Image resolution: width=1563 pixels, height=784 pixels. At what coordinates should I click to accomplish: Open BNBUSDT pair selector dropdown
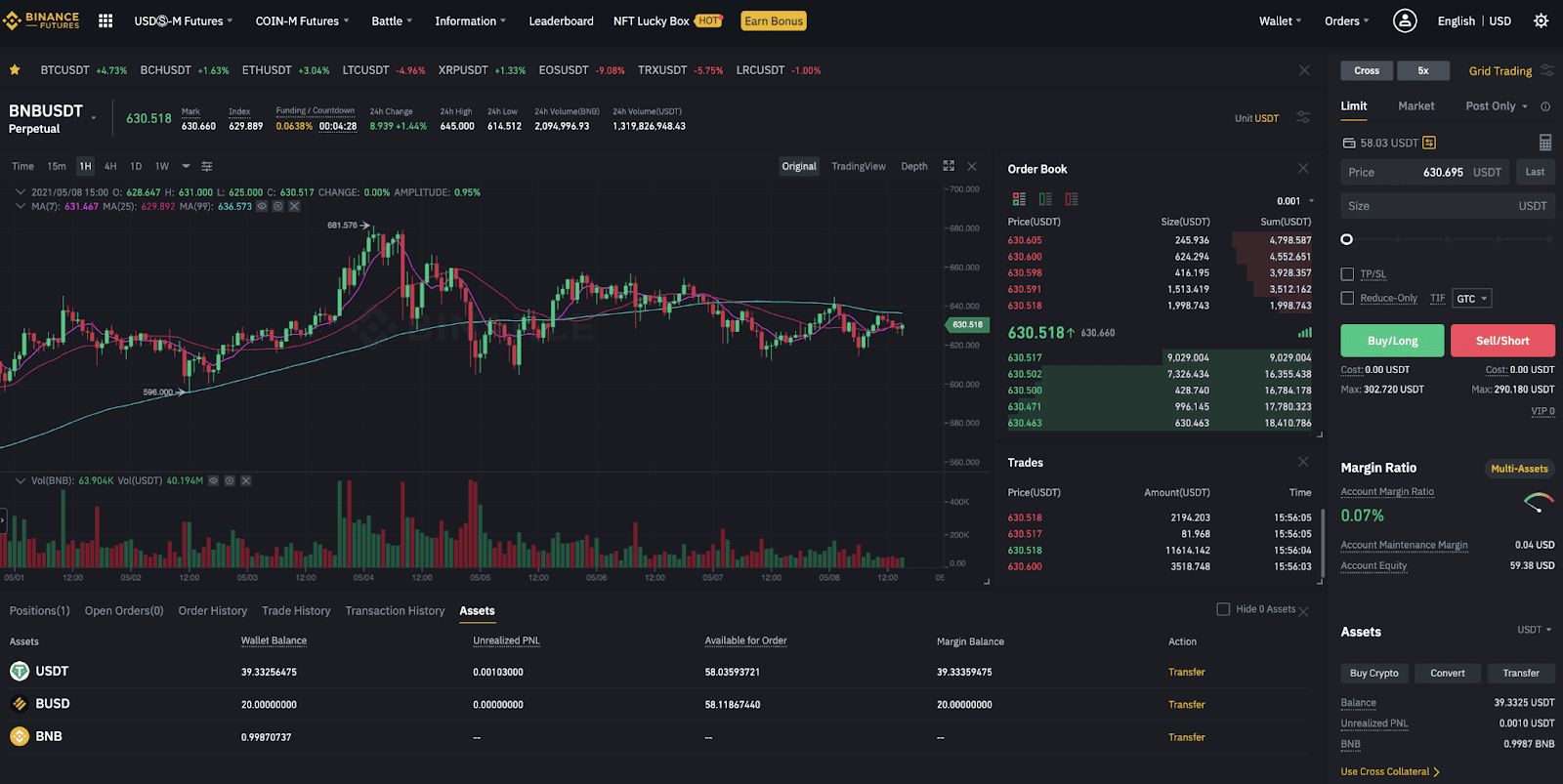(x=94, y=118)
